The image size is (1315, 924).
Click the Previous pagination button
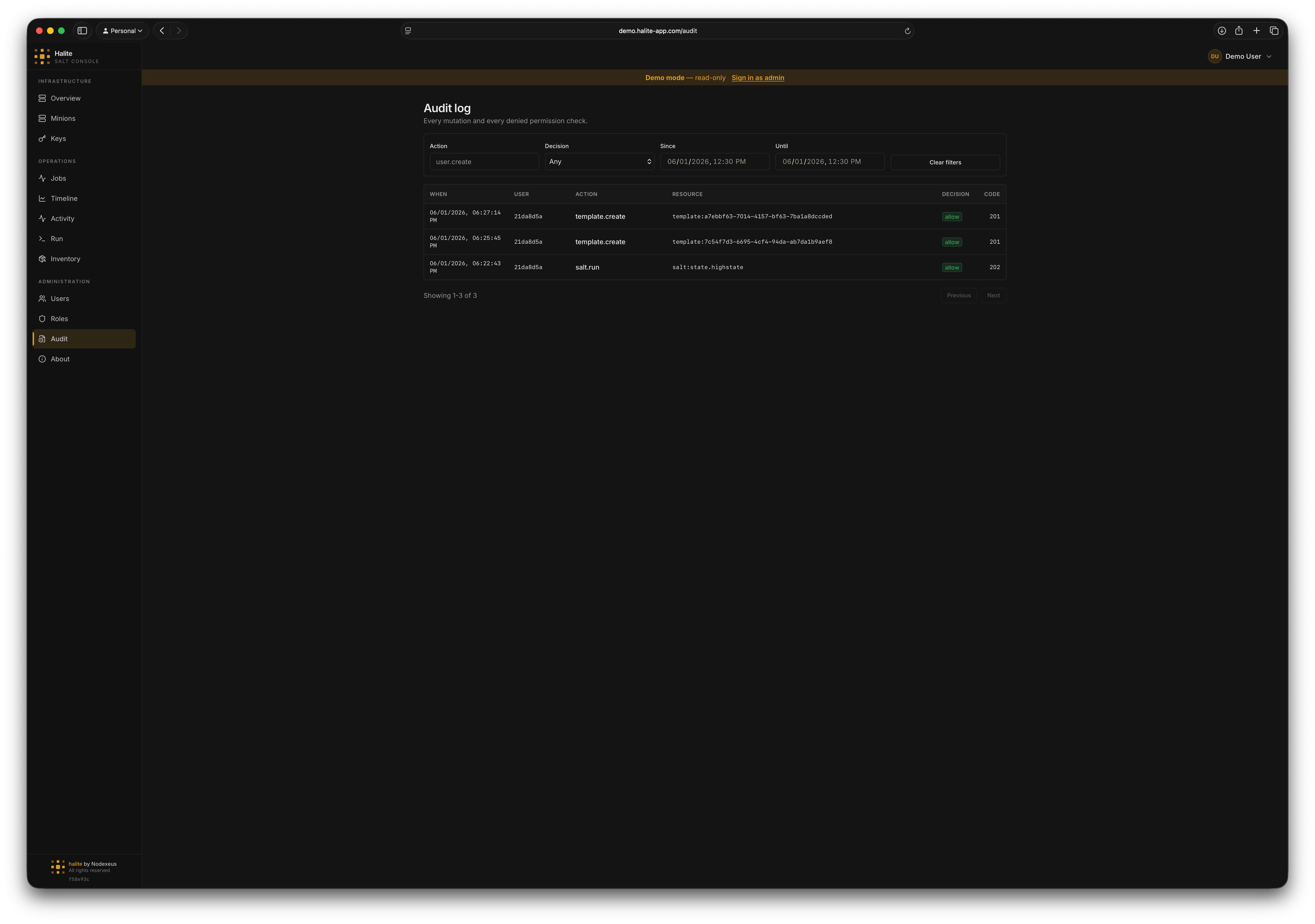coord(959,295)
